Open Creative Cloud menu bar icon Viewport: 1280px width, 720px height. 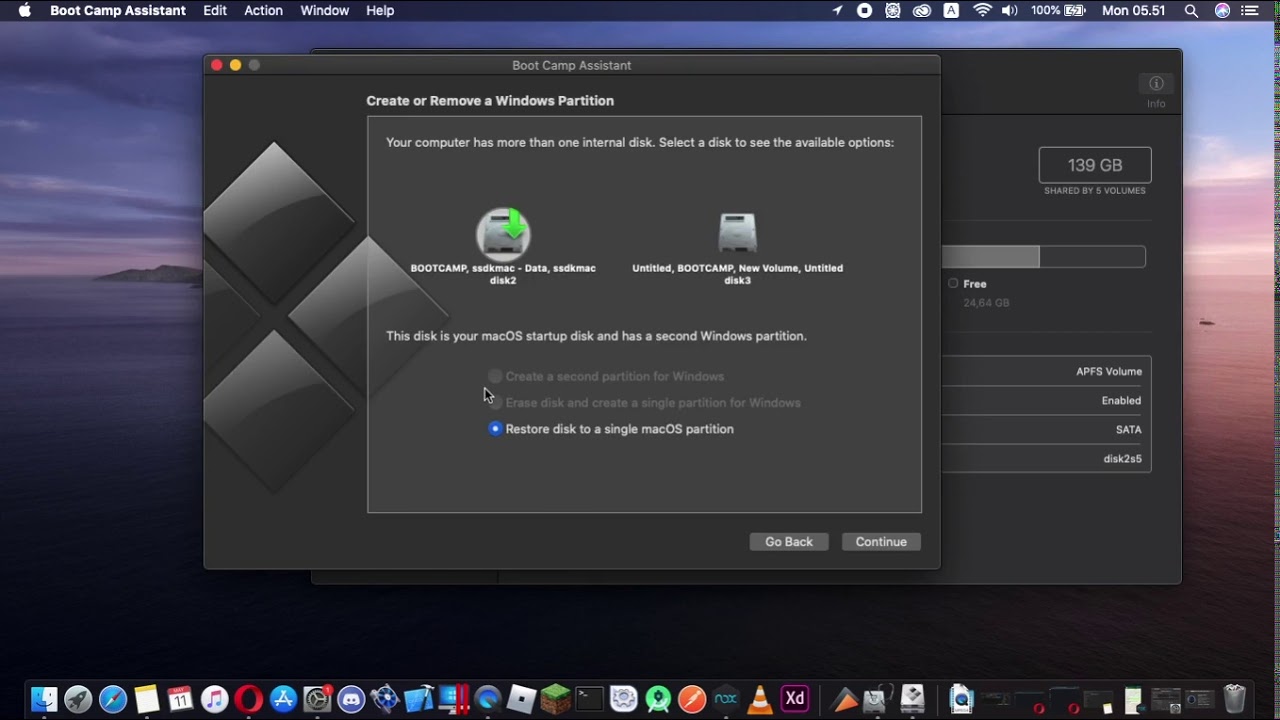(922, 10)
